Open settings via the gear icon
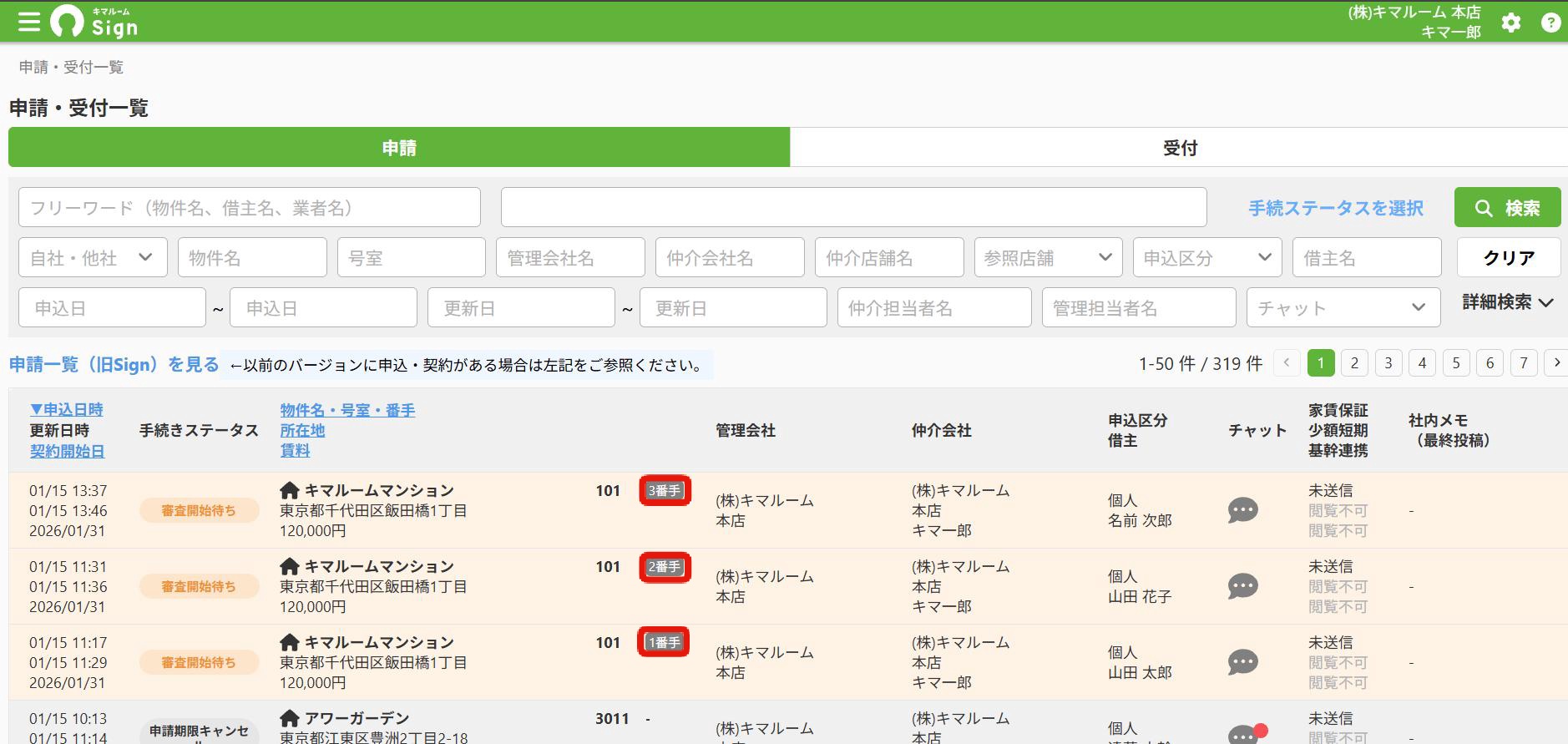The height and width of the screenshot is (744, 1568). pyautogui.click(x=1510, y=23)
